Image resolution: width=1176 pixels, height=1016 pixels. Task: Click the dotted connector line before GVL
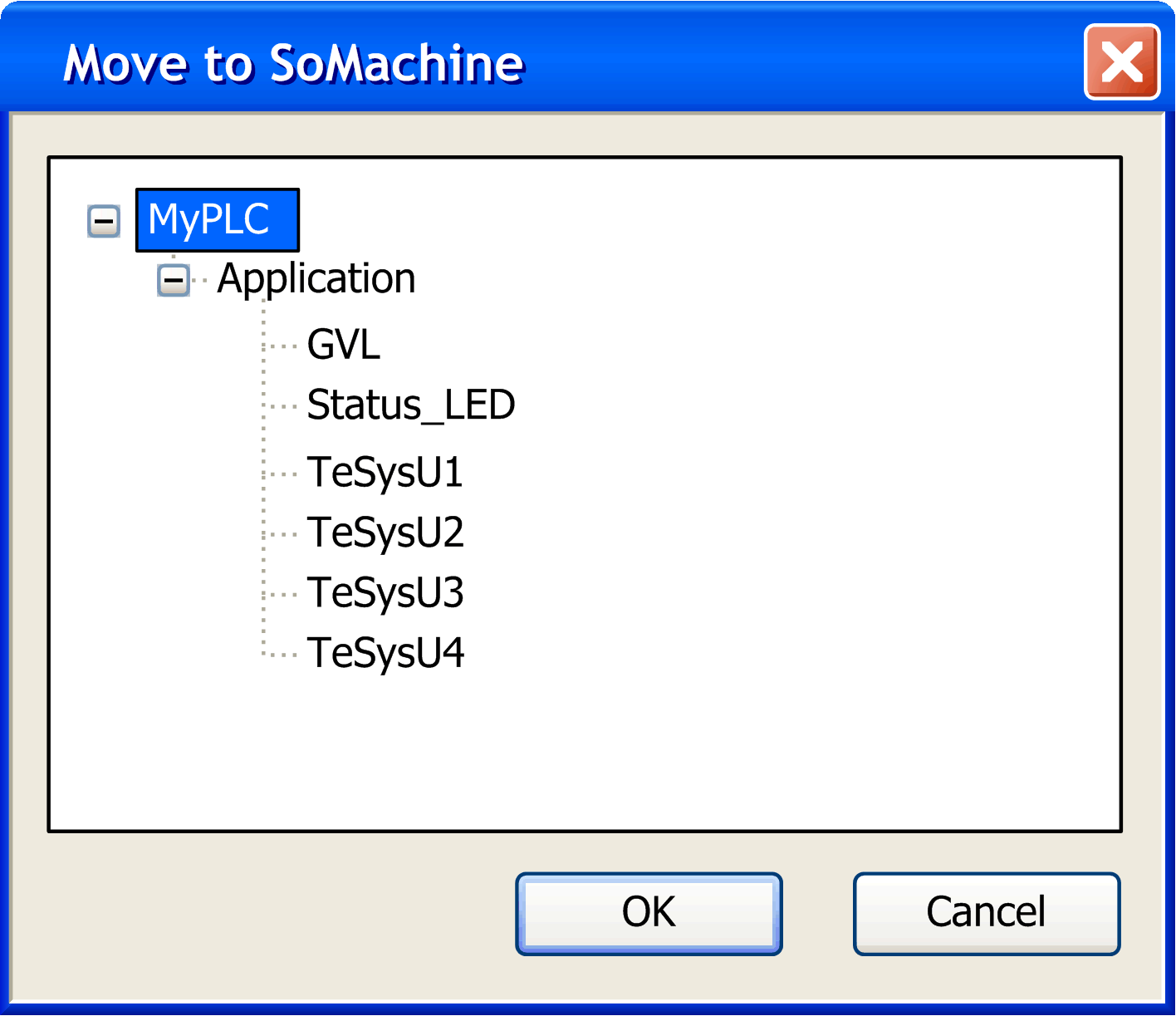[x=281, y=346]
